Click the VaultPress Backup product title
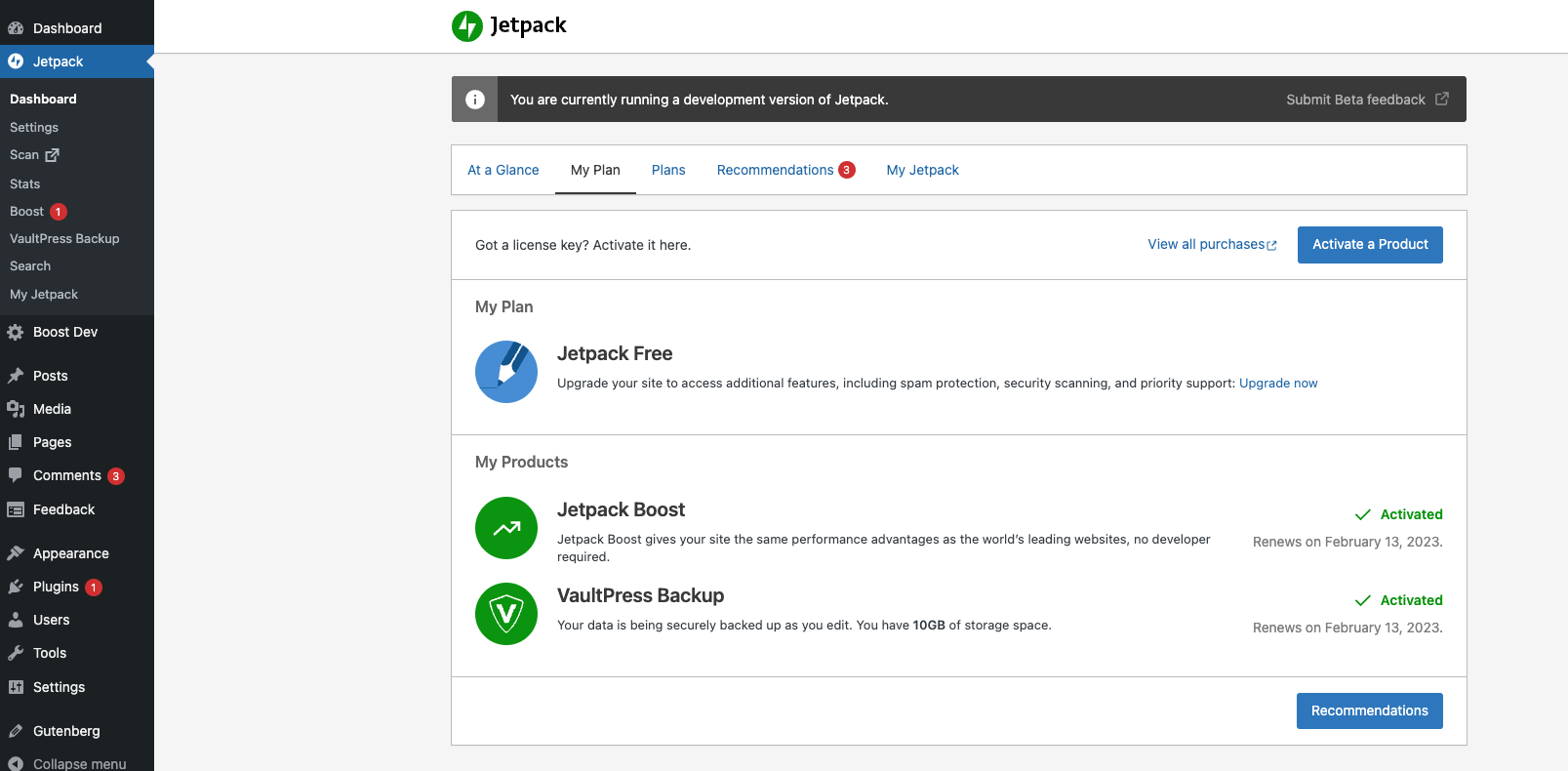 [x=640, y=595]
